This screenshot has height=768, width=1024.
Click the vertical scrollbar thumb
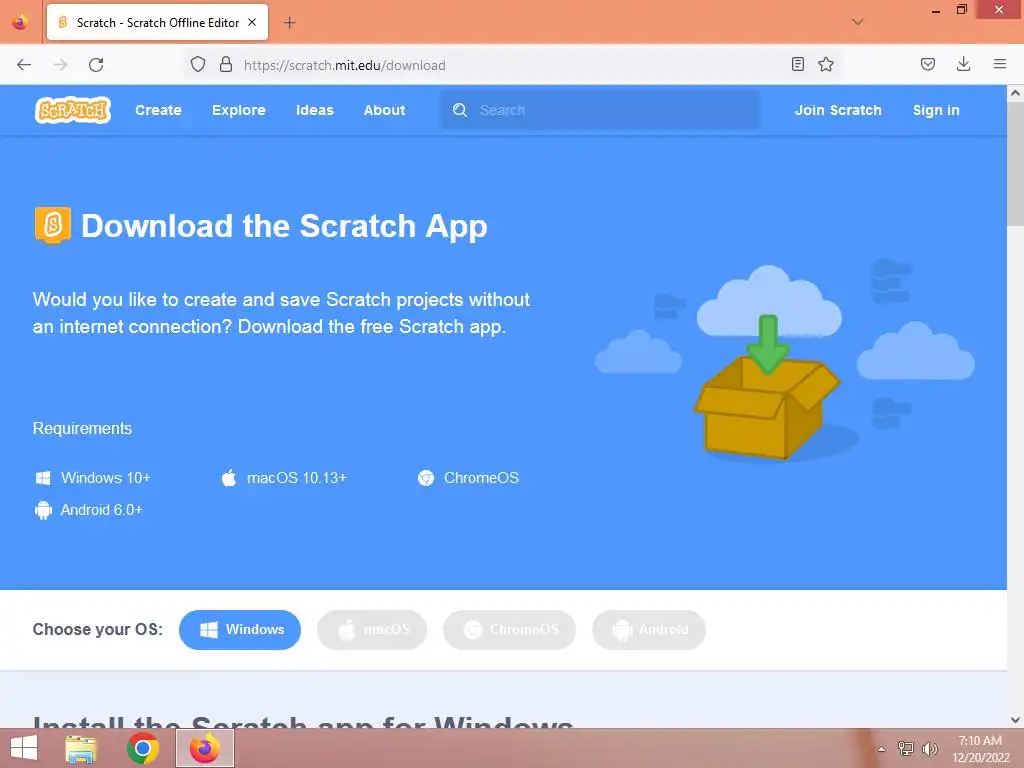1016,165
